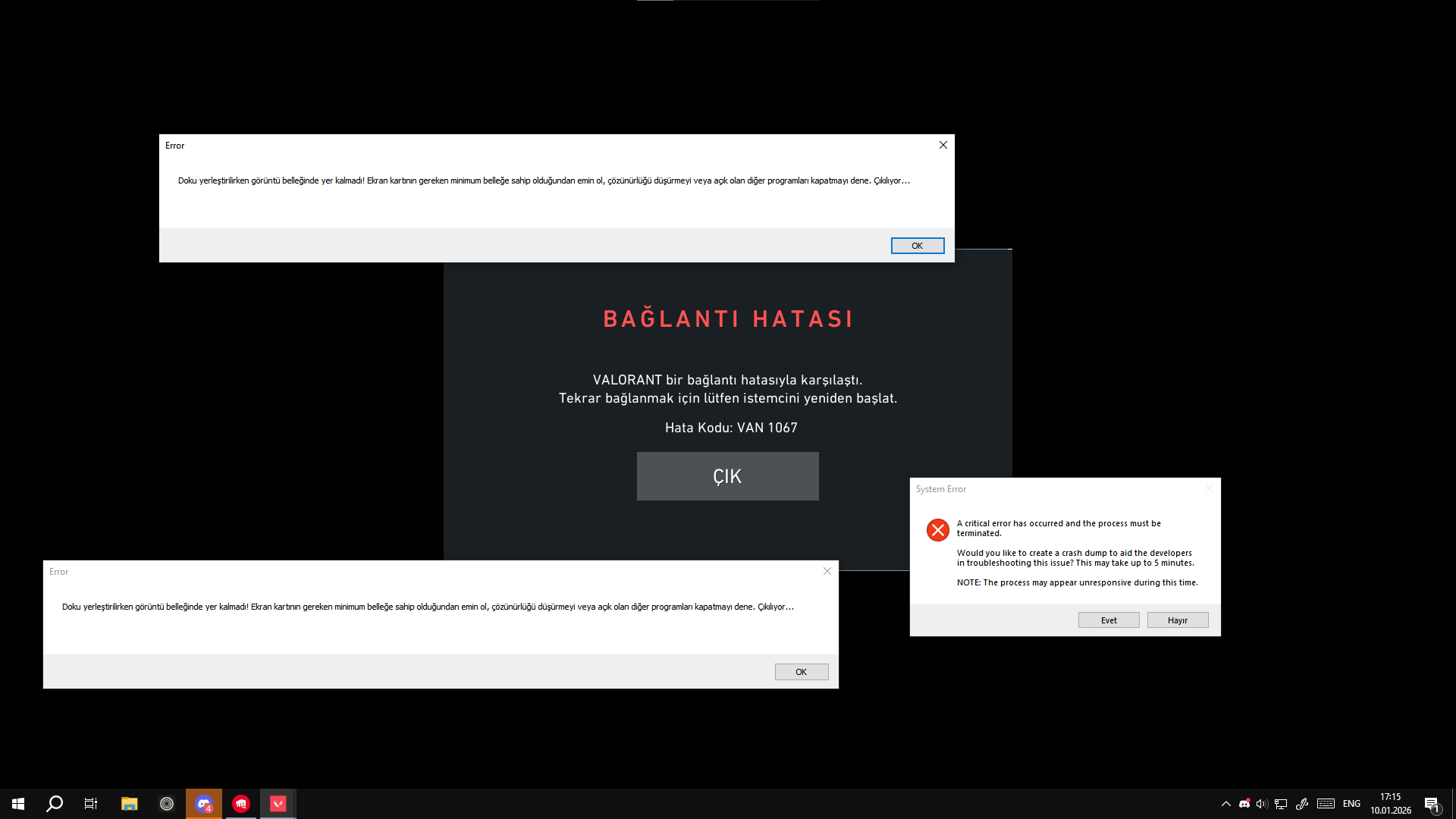Open the Windows Start menu

click(18, 804)
